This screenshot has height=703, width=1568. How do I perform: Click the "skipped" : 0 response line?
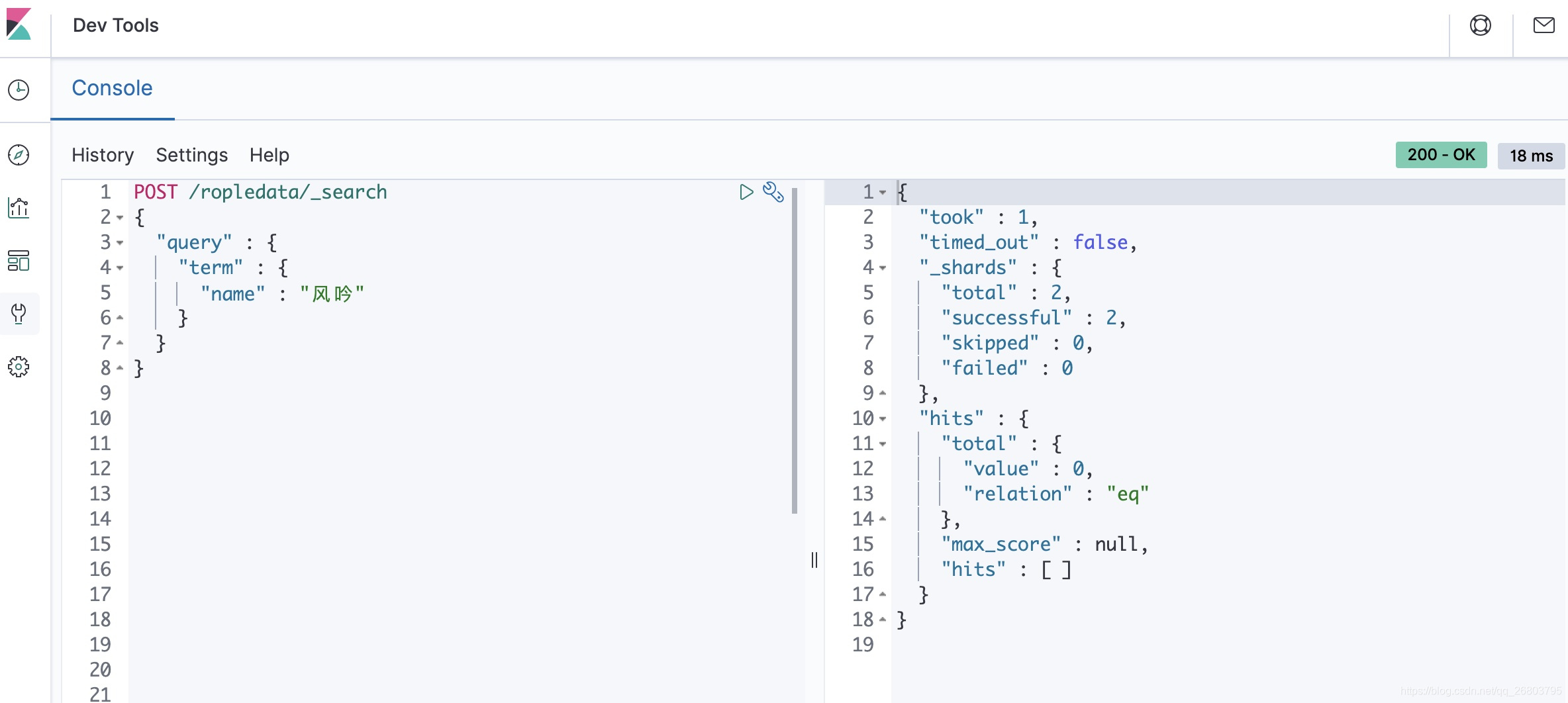click(x=1017, y=343)
